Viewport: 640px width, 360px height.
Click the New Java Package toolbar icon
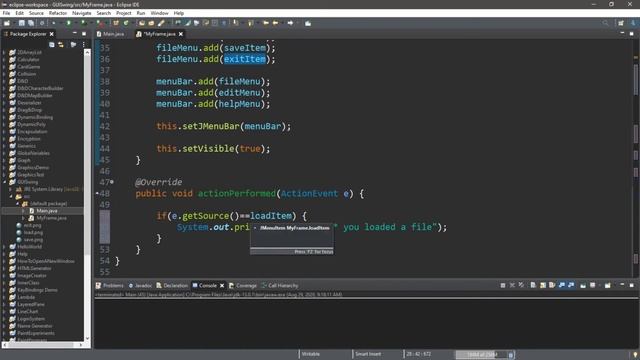point(116,23)
